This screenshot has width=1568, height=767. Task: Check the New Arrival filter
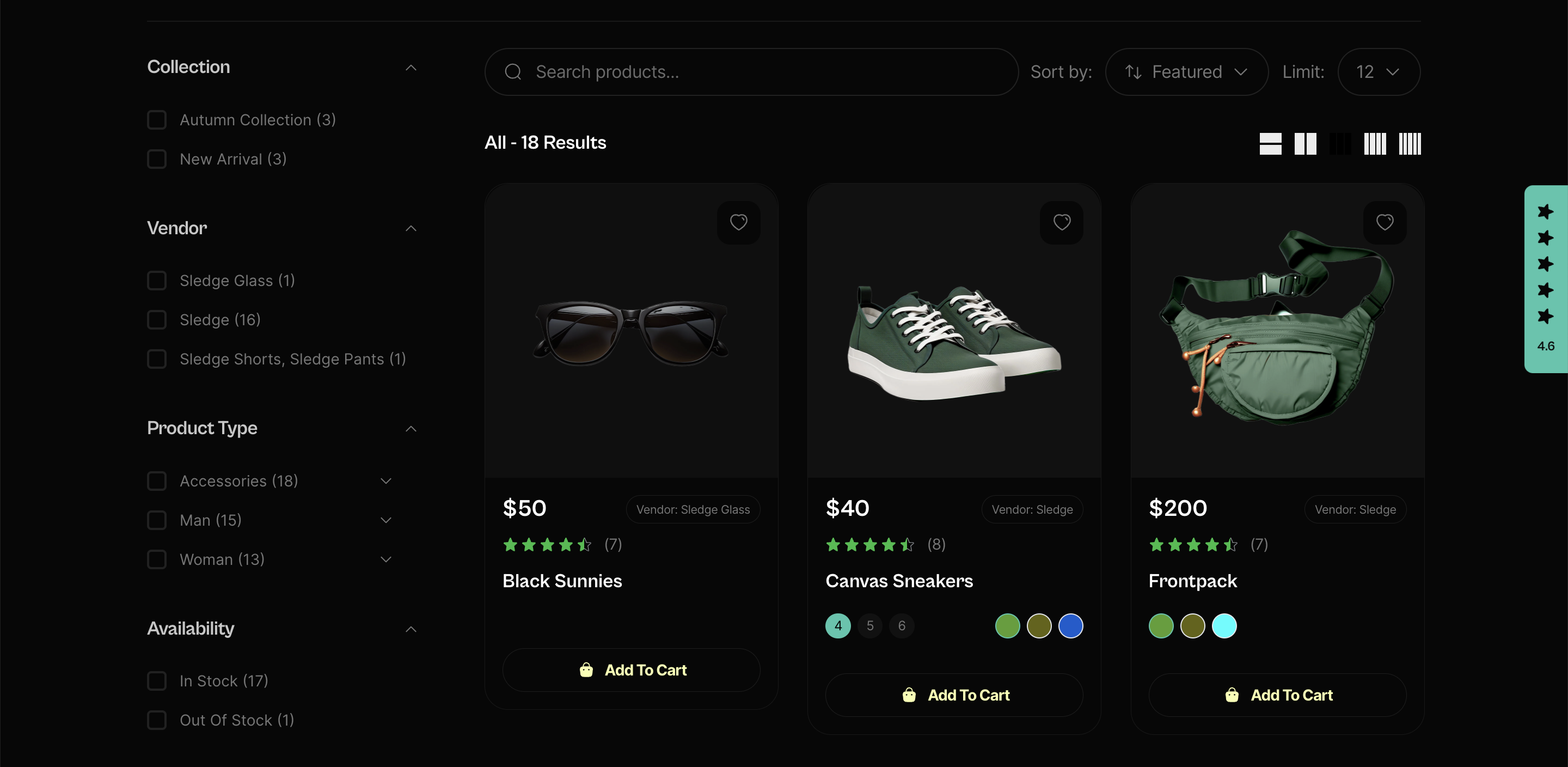point(157,159)
